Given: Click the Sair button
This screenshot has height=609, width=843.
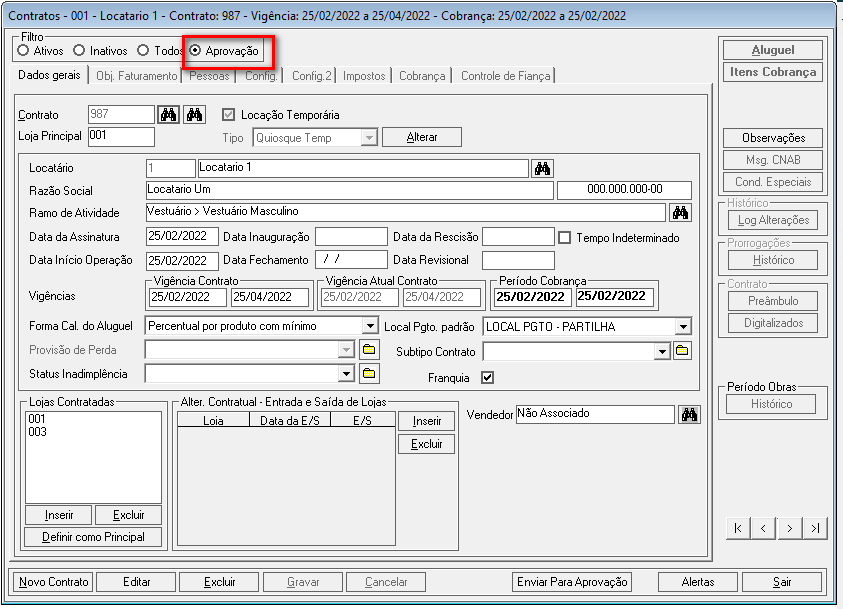Looking at the screenshot, I should click(782, 582).
